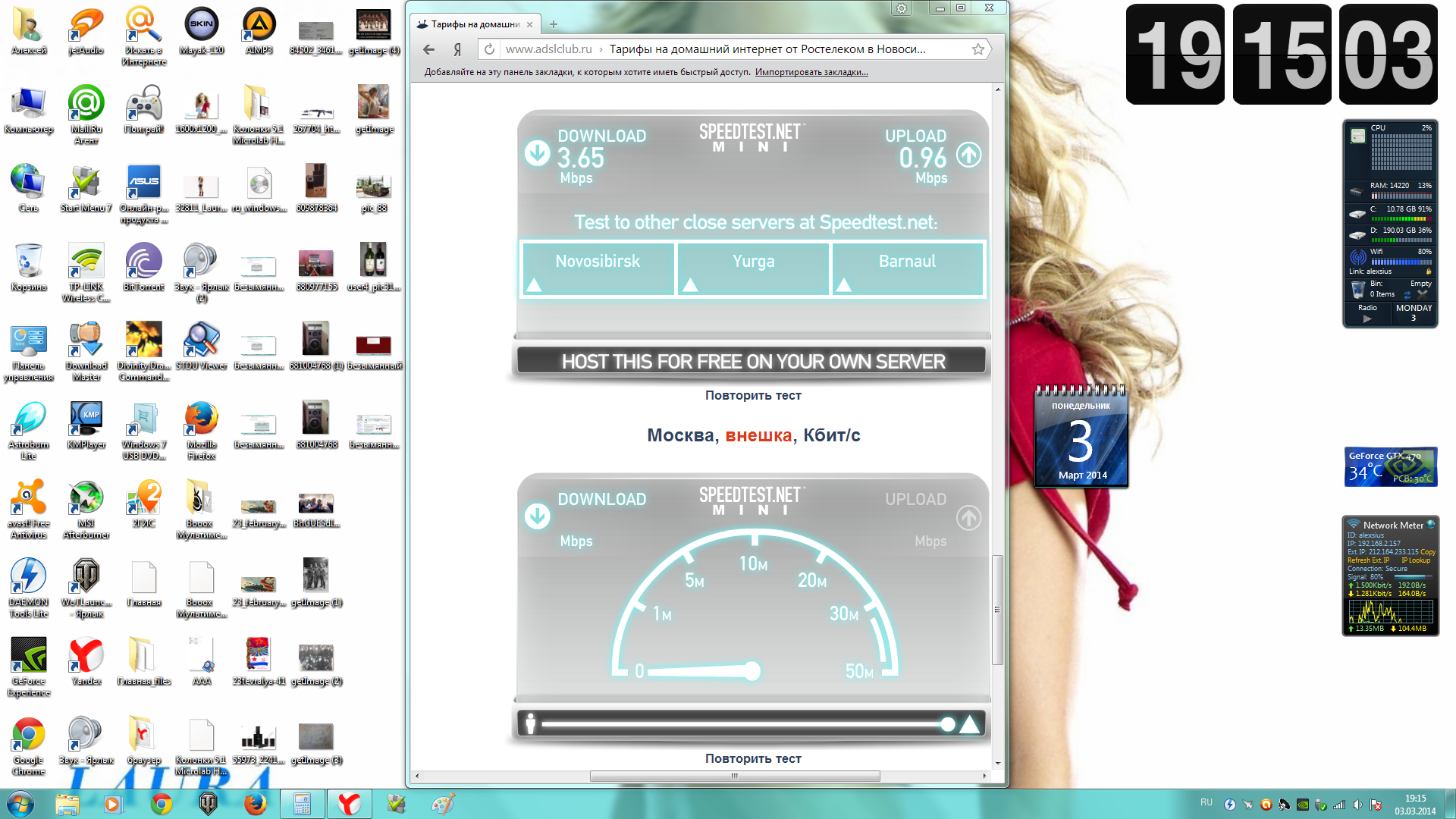
Task: Launch the Download Master shortcut
Action: (x=86, y=350)
